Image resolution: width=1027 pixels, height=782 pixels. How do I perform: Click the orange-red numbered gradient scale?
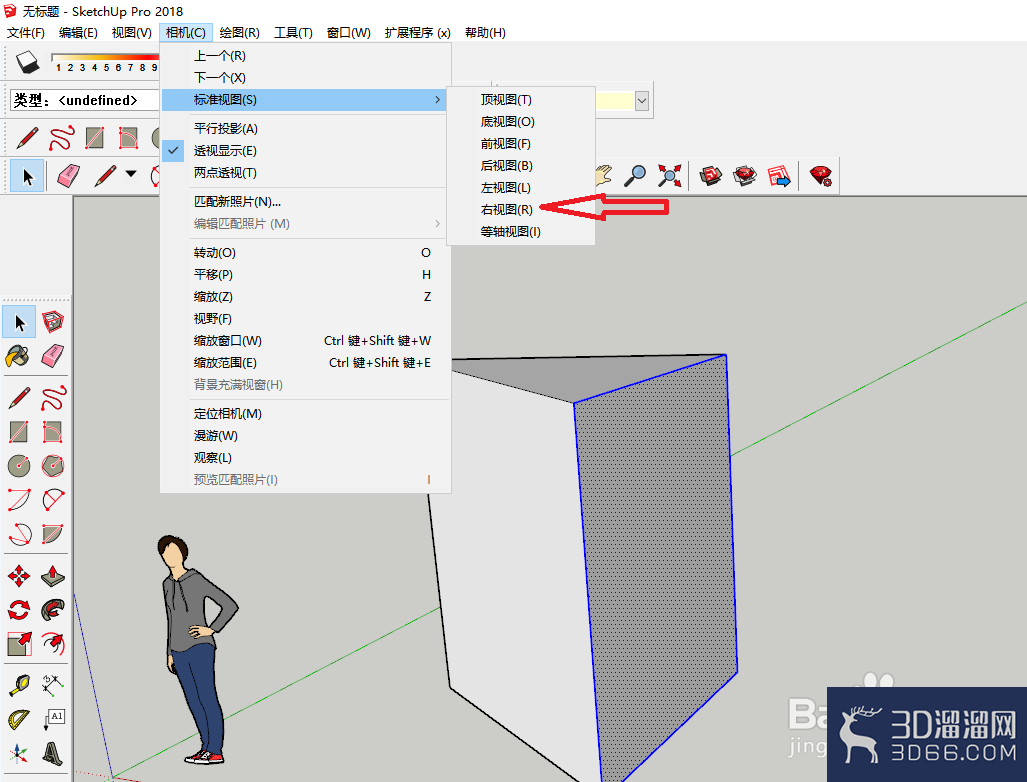pyautogui.click(x=105, y=62)
